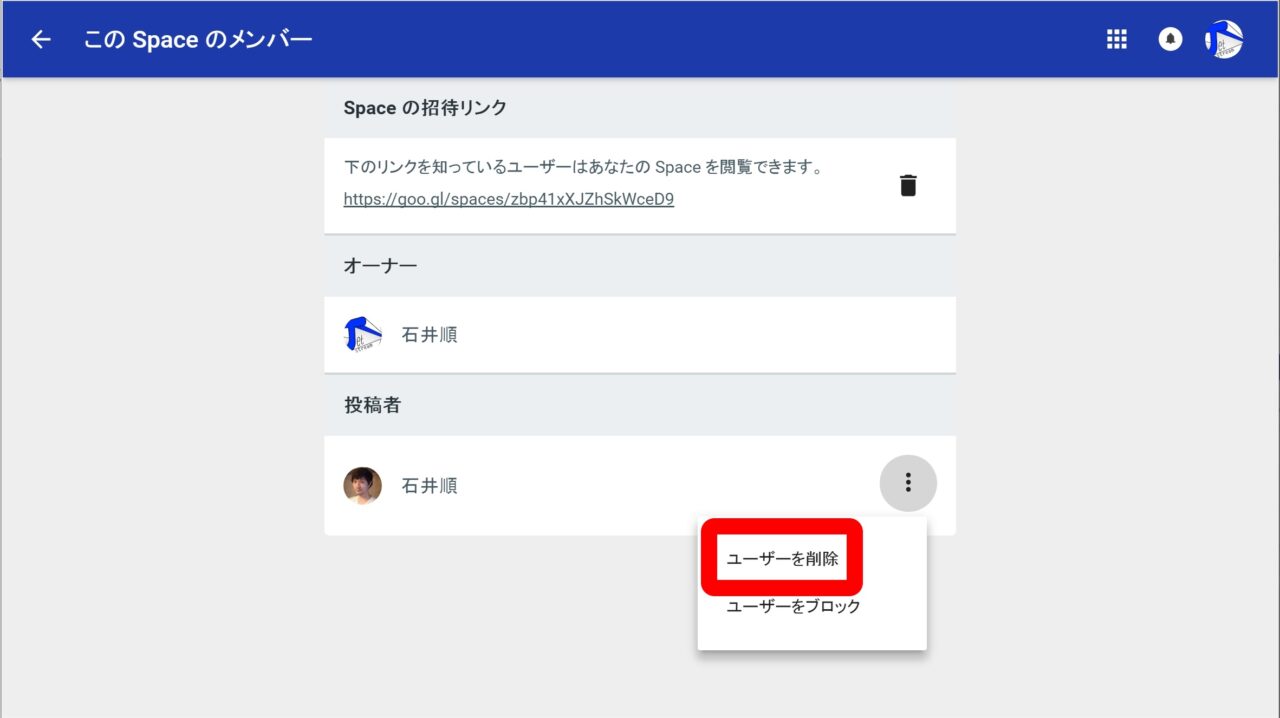This screenshot has height=718, width=1280.
Task: Click the owner's profile picture
Action: point(362,335)
